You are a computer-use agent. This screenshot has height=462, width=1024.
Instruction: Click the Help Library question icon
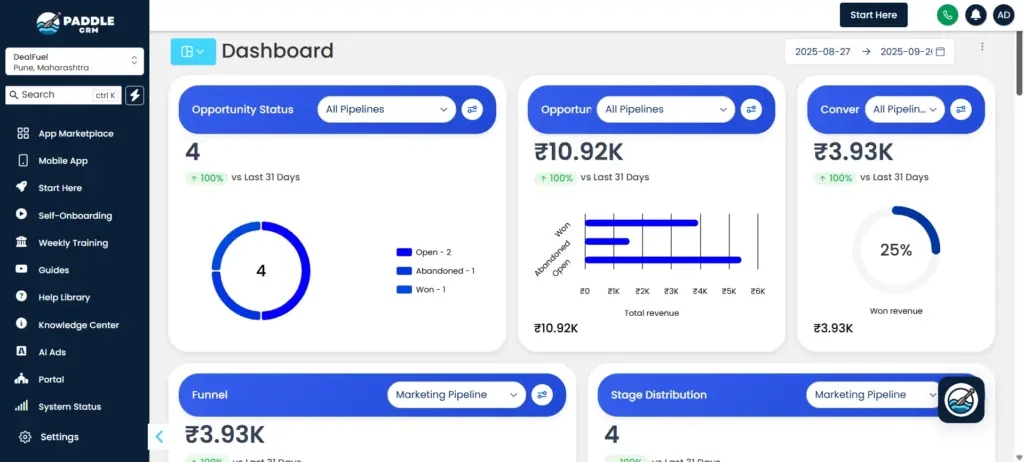[22, 297]
